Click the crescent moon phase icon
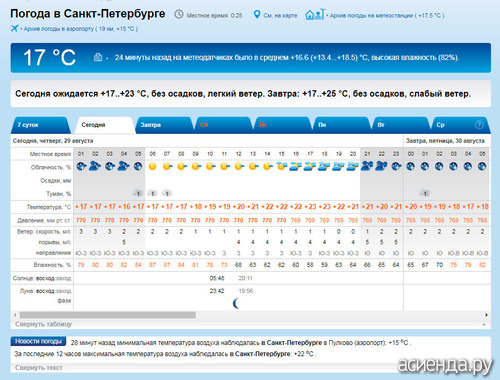The height and width of the screenshot is (380, 500). 236,303
